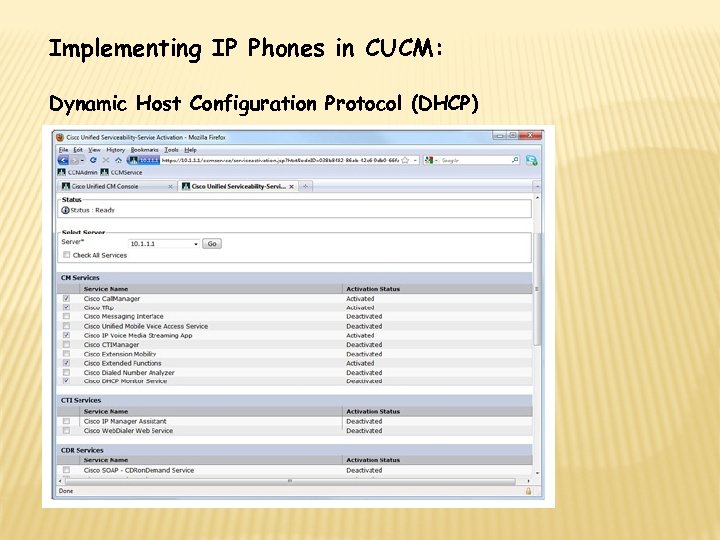Switch to Cisco Unified CM Console tab

(117, 186)
